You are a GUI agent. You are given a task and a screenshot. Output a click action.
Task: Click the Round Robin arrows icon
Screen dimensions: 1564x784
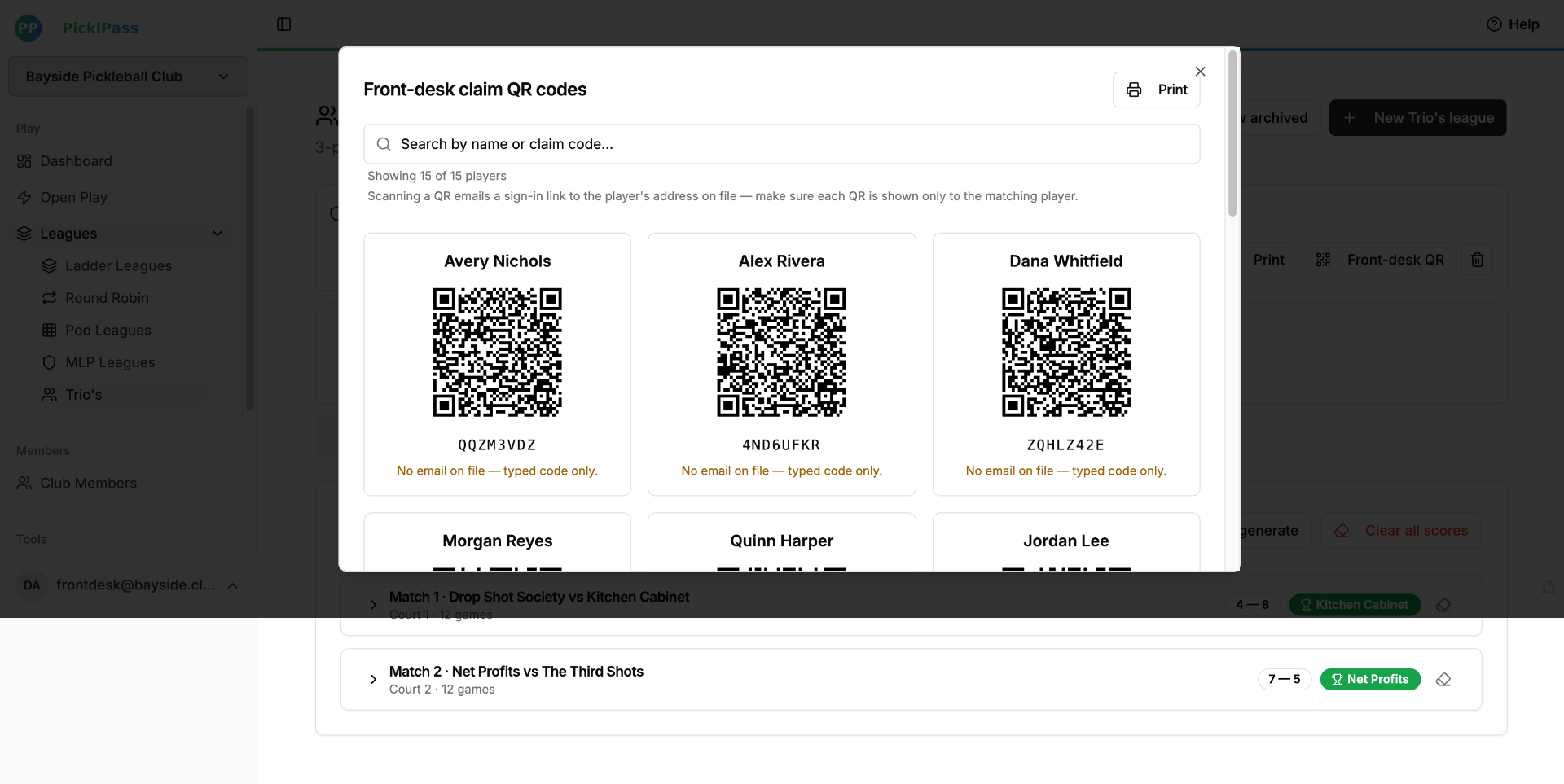point(50,298)
